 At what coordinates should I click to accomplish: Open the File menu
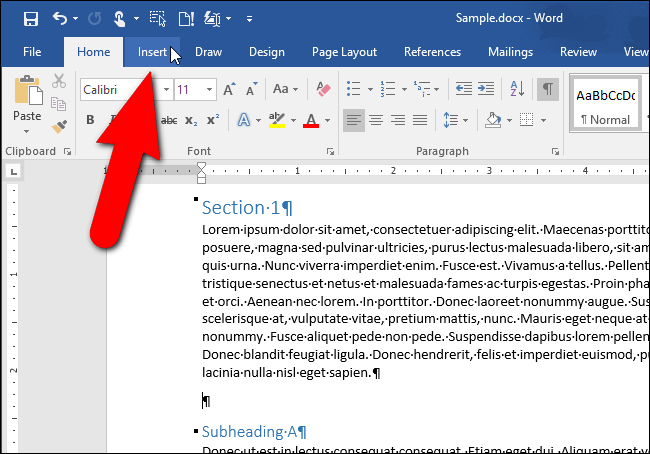(32, 52)
